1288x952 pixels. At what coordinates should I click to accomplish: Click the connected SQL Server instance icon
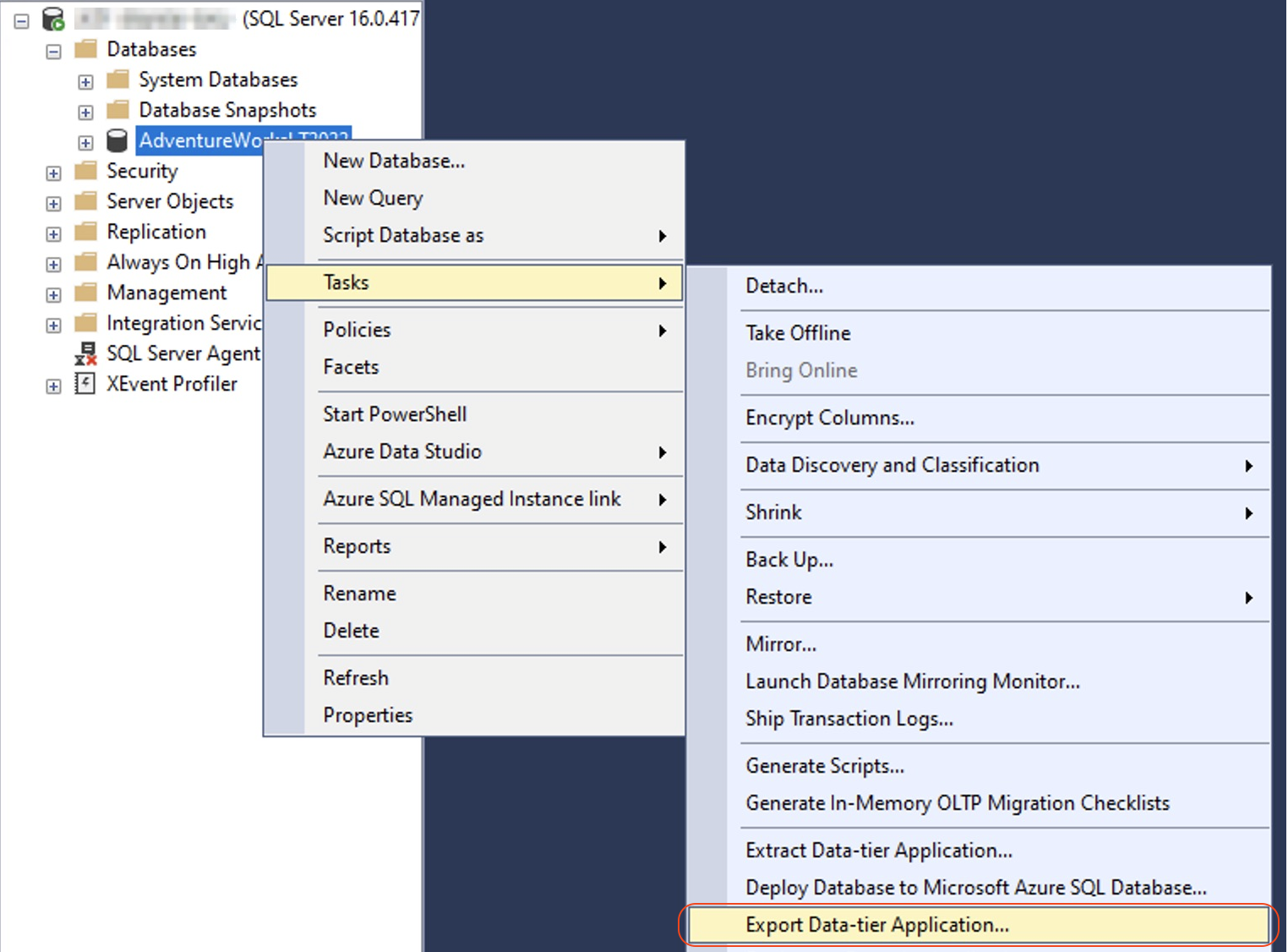(52, 19)
